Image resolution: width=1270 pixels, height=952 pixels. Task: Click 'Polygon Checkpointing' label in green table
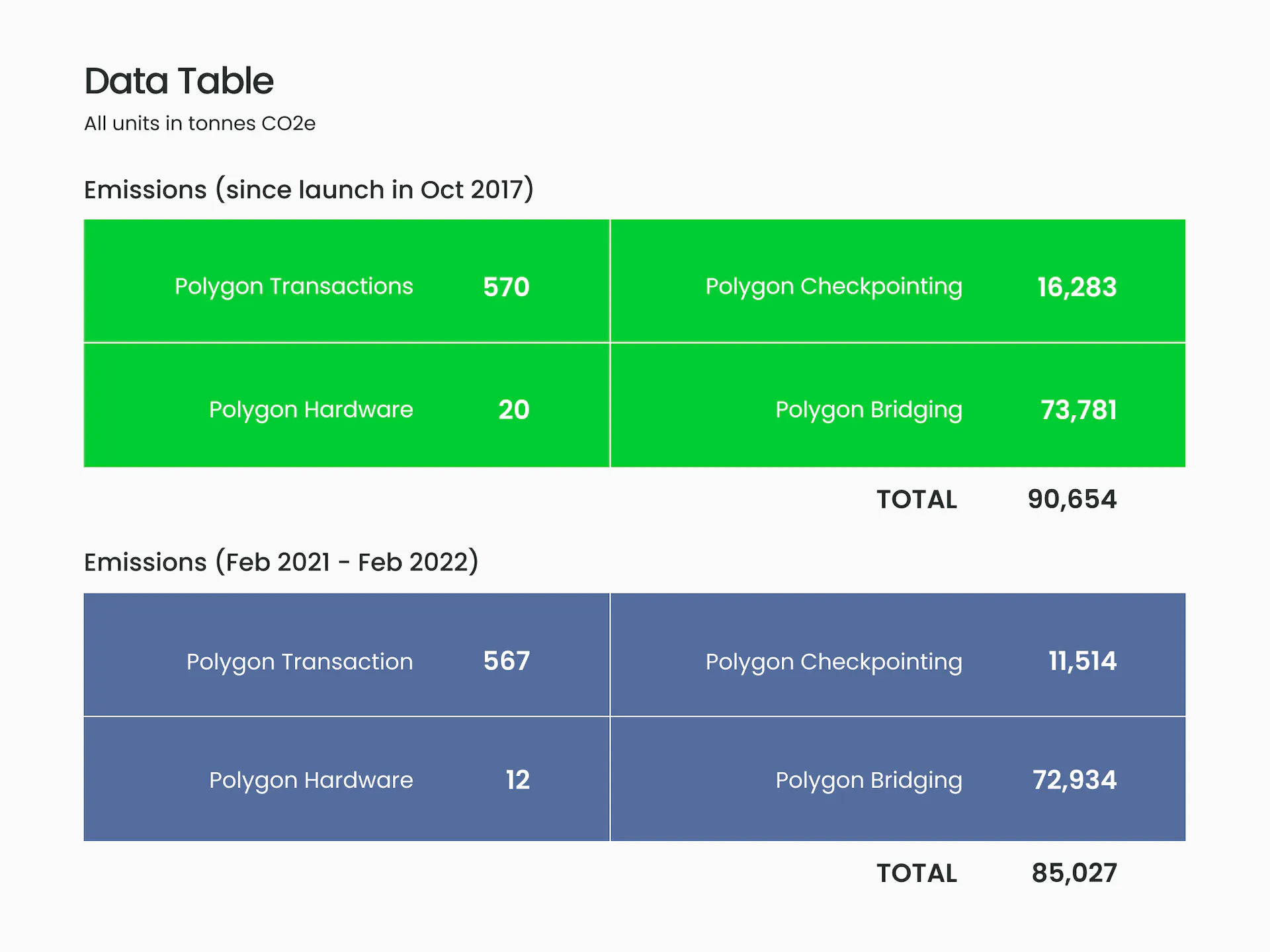tap(833, 287)
